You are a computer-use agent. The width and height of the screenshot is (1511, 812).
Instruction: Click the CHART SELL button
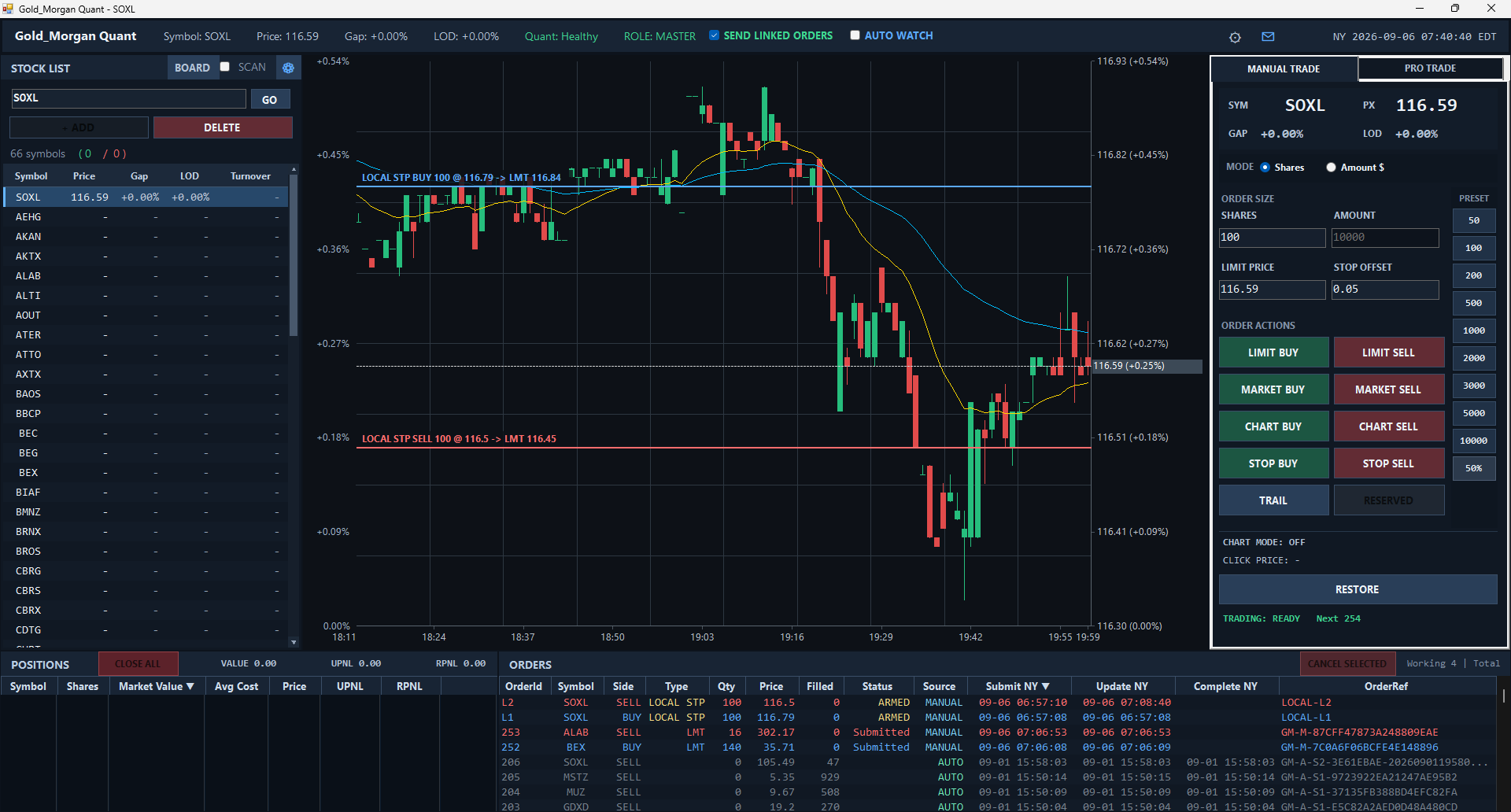[x=1388, y=426]
